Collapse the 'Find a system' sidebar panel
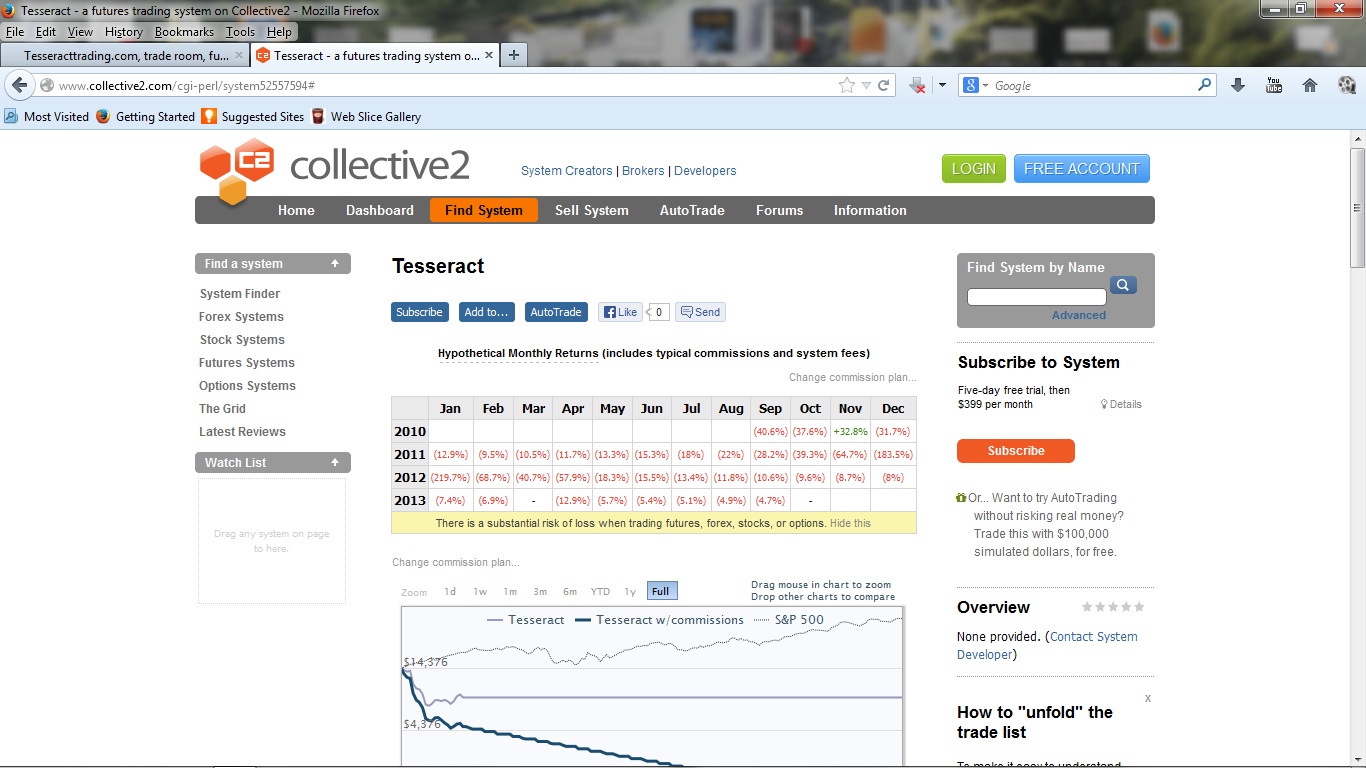 335,264
